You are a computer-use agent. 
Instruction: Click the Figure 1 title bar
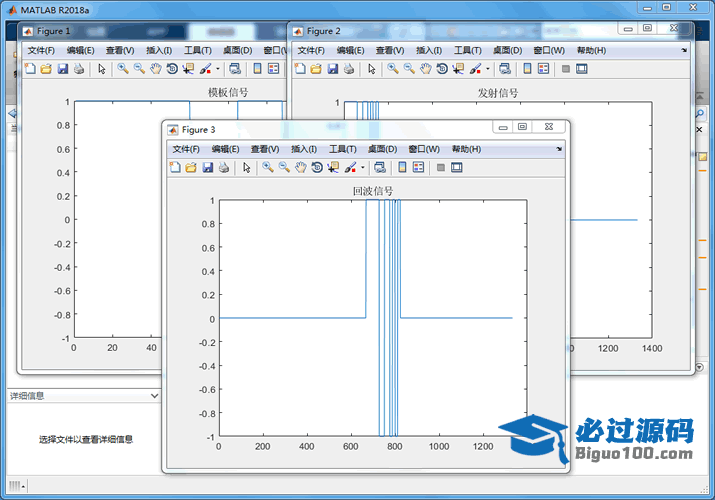pyautogui.click(x=150, y=31)
